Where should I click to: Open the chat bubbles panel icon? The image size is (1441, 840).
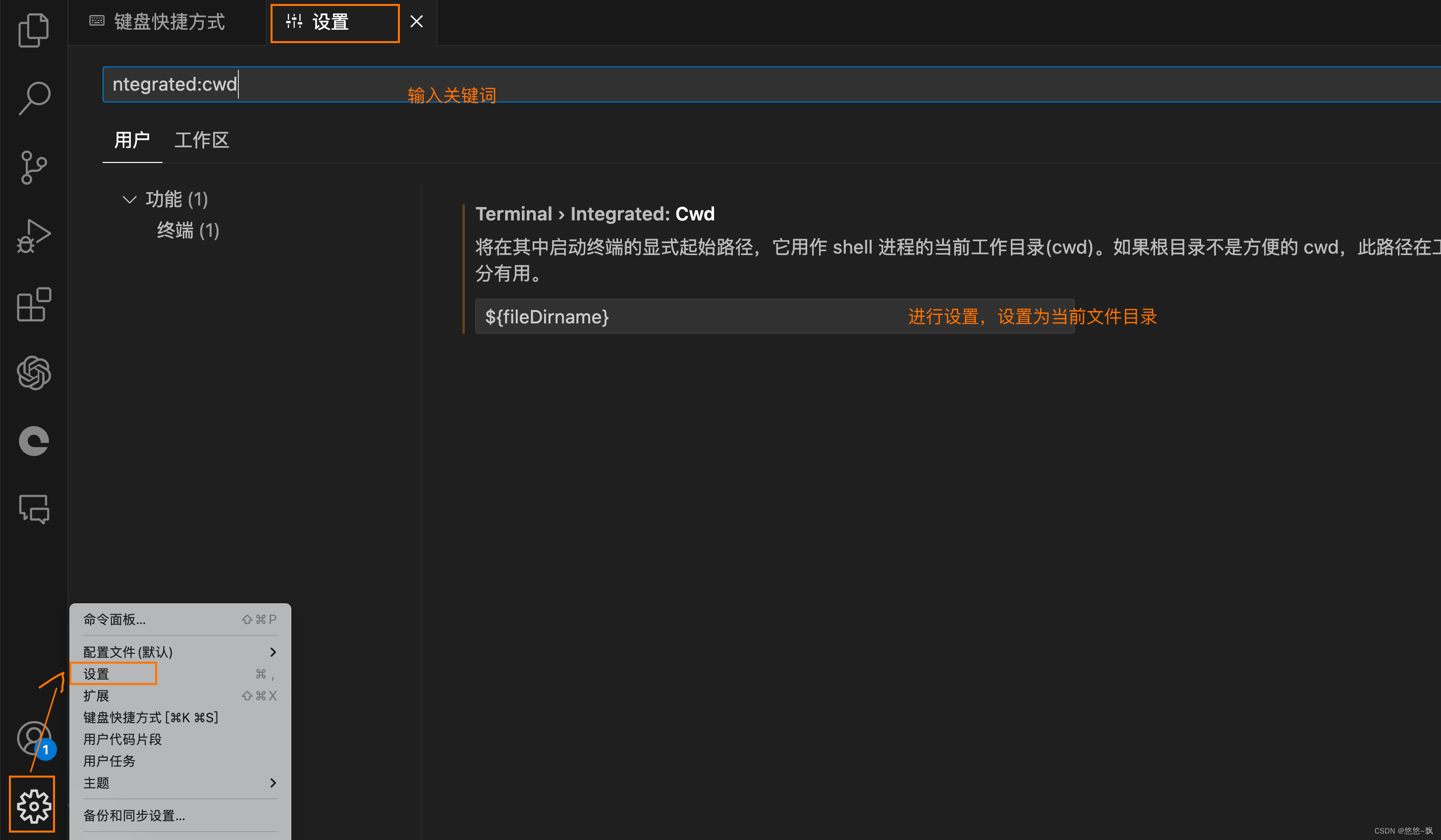33,509
